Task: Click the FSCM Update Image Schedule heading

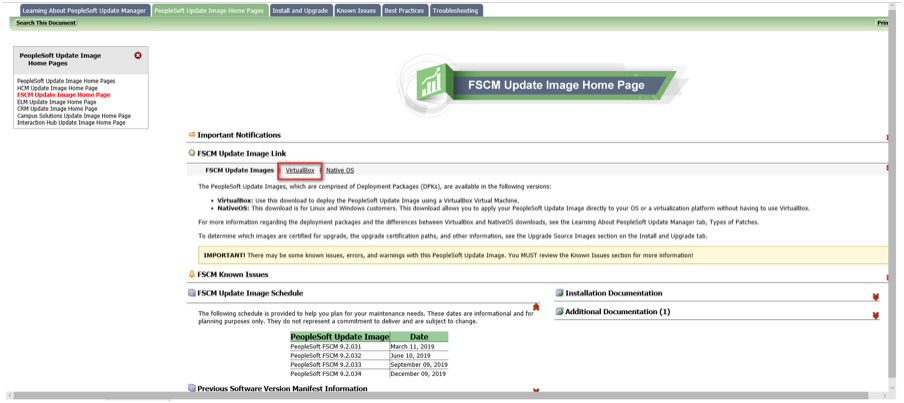Action: point(250,293)
